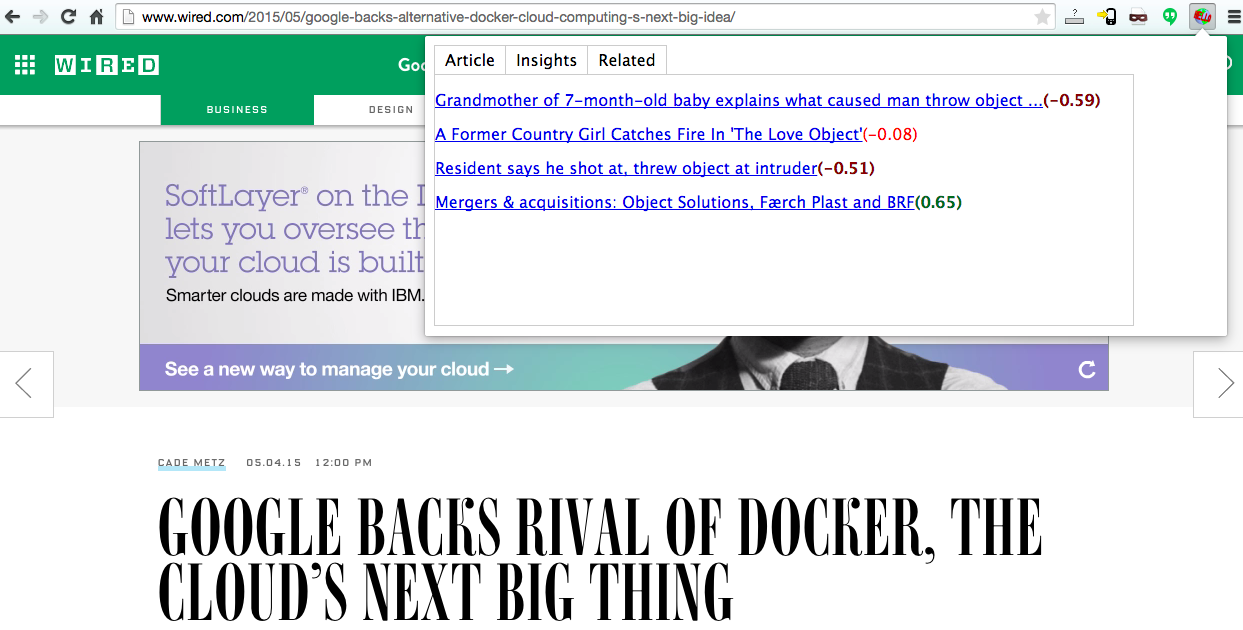Click 'See a new way to manage your cloud'
The height and width of the screenshot is (630, 1243).
[x=339, y=369]
